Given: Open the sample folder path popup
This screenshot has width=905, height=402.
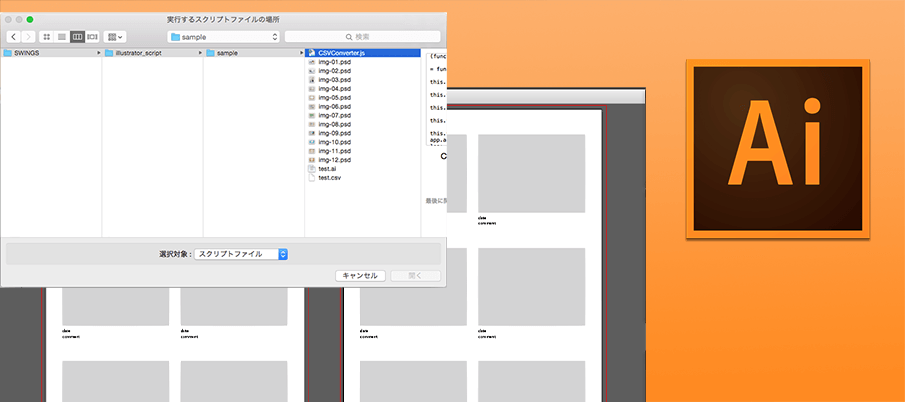Looking at the screenshot, I should pyautogui.click(x=223, y=37).
